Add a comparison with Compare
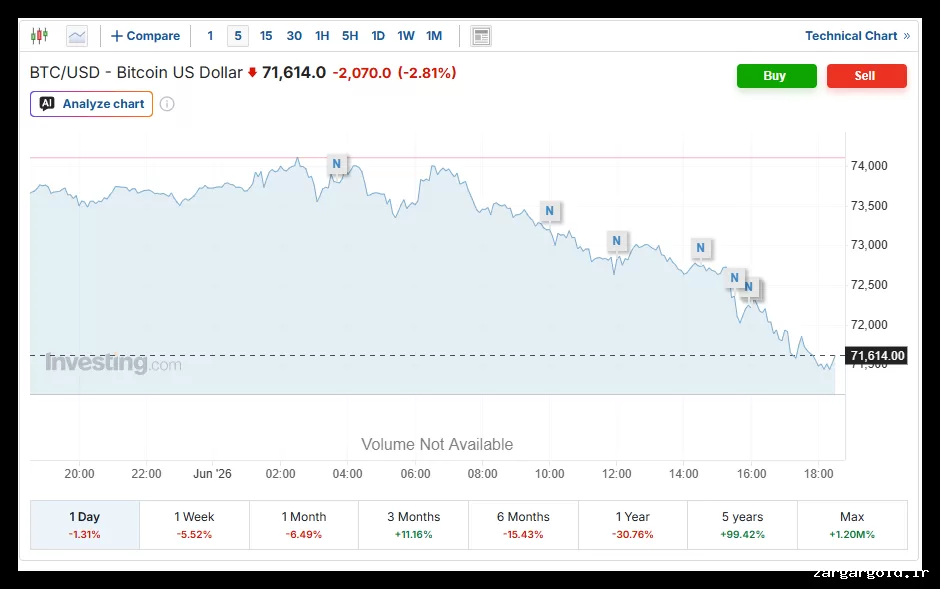 [146, 36]
